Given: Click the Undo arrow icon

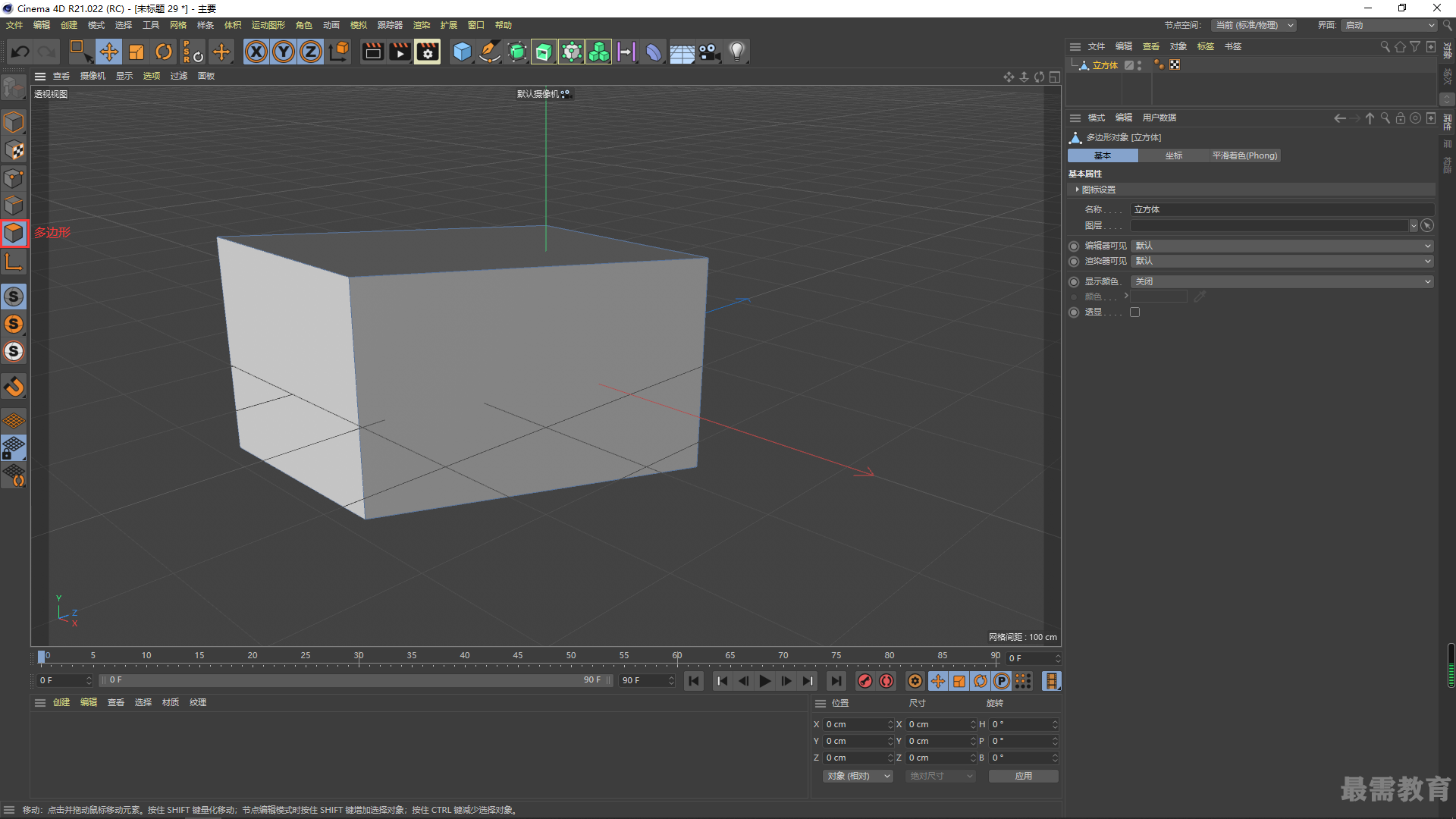Looking at the screenshot, I should (x=20, y=52).
